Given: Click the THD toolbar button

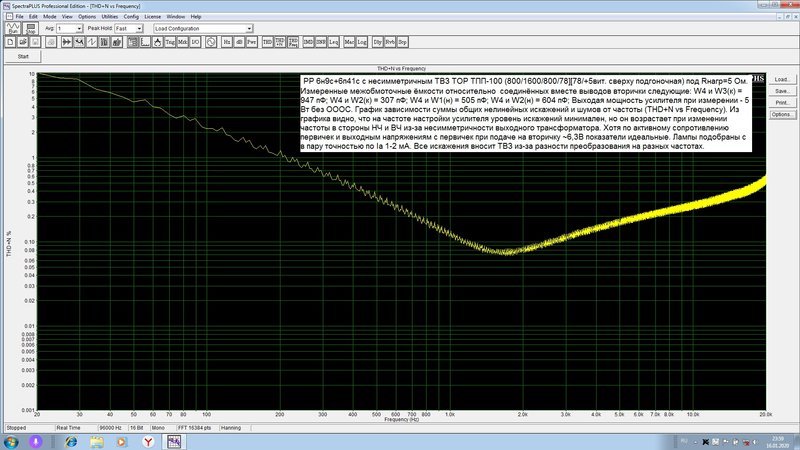Looking at the screenshot, I should [267, 42].
